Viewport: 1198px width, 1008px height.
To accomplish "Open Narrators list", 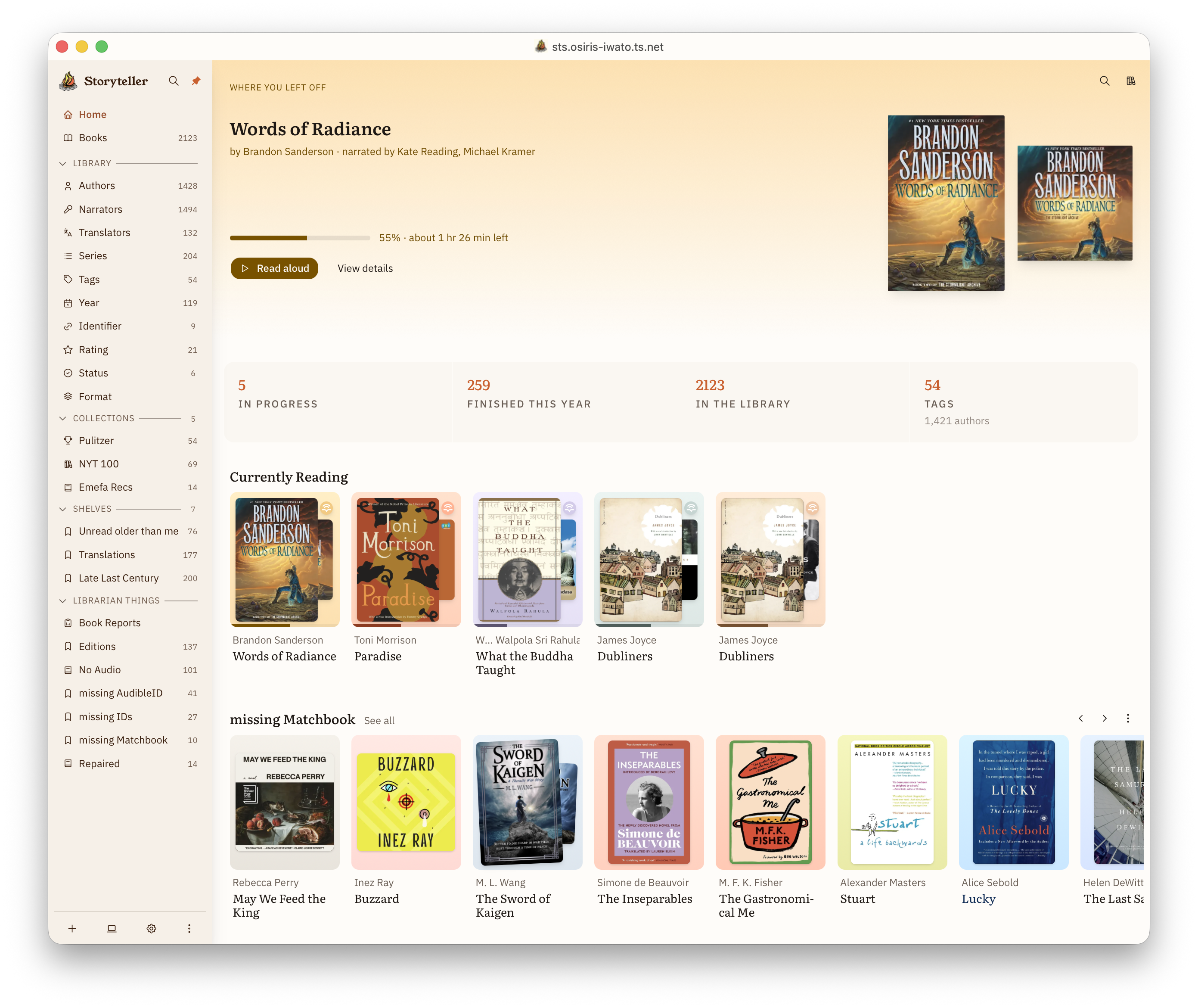I will click(130, 209).
